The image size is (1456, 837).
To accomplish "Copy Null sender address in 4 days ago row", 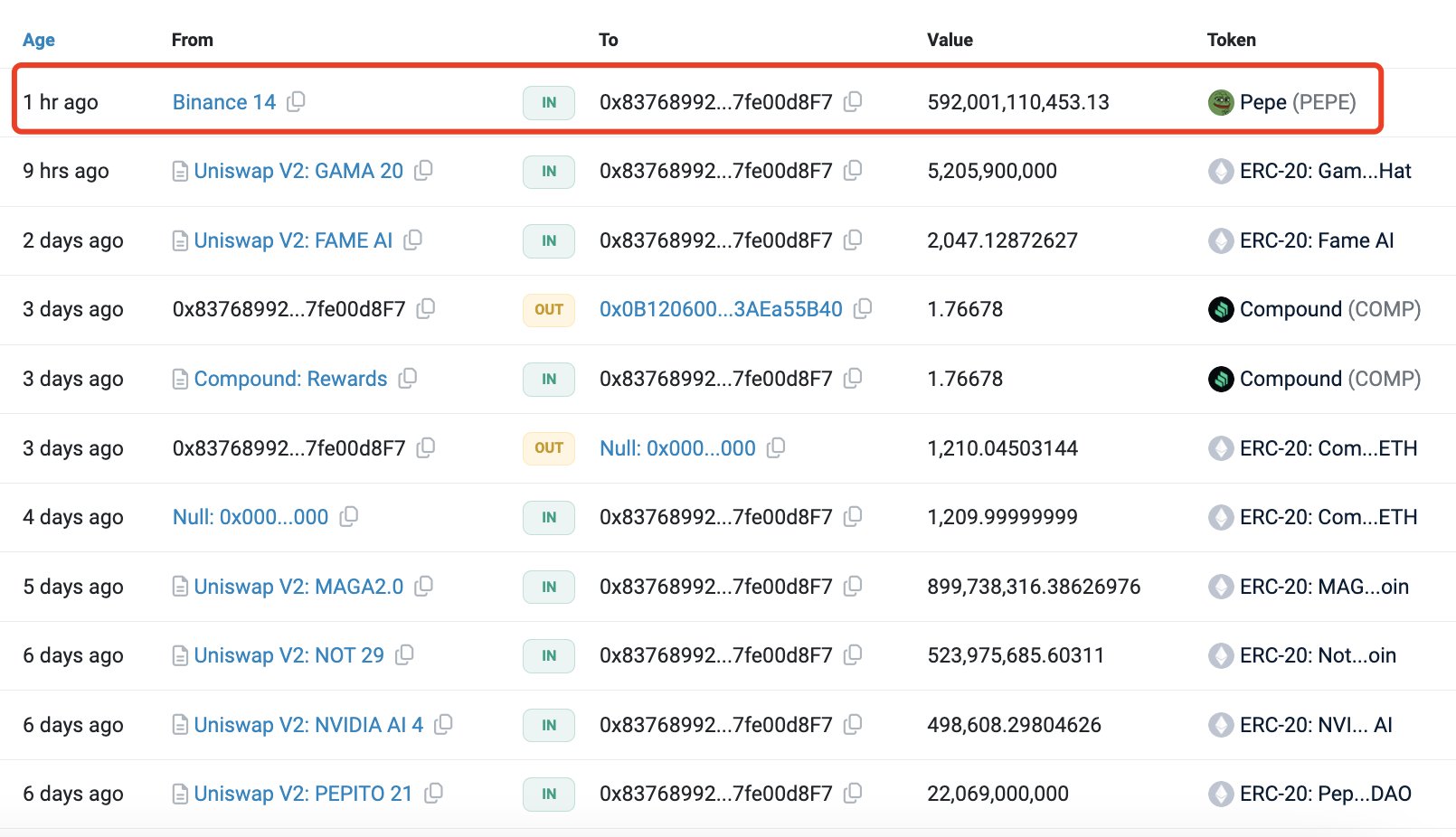I will tap(349, 517).
